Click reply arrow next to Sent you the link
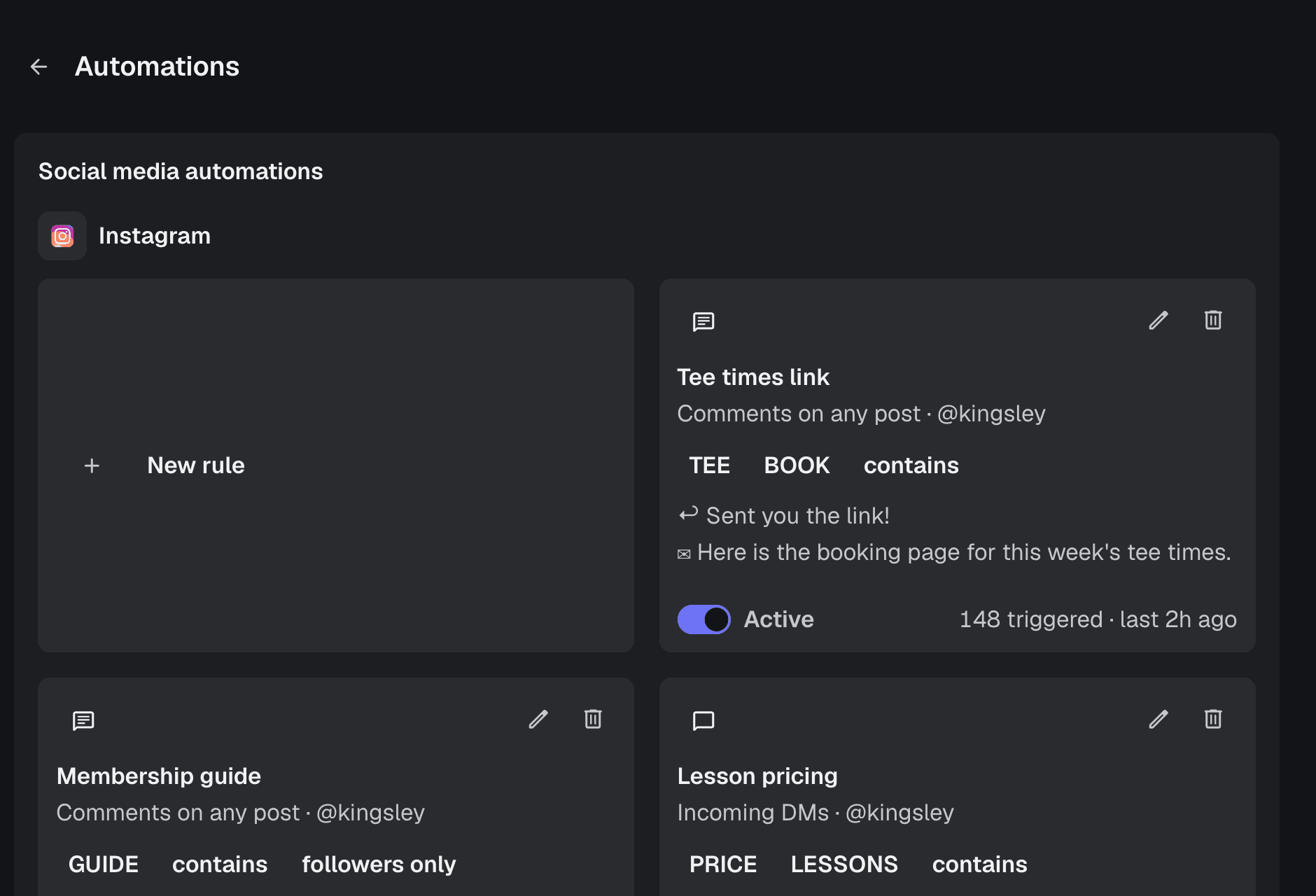This screenshot has width=1316, height=896. tap(688, 514)
